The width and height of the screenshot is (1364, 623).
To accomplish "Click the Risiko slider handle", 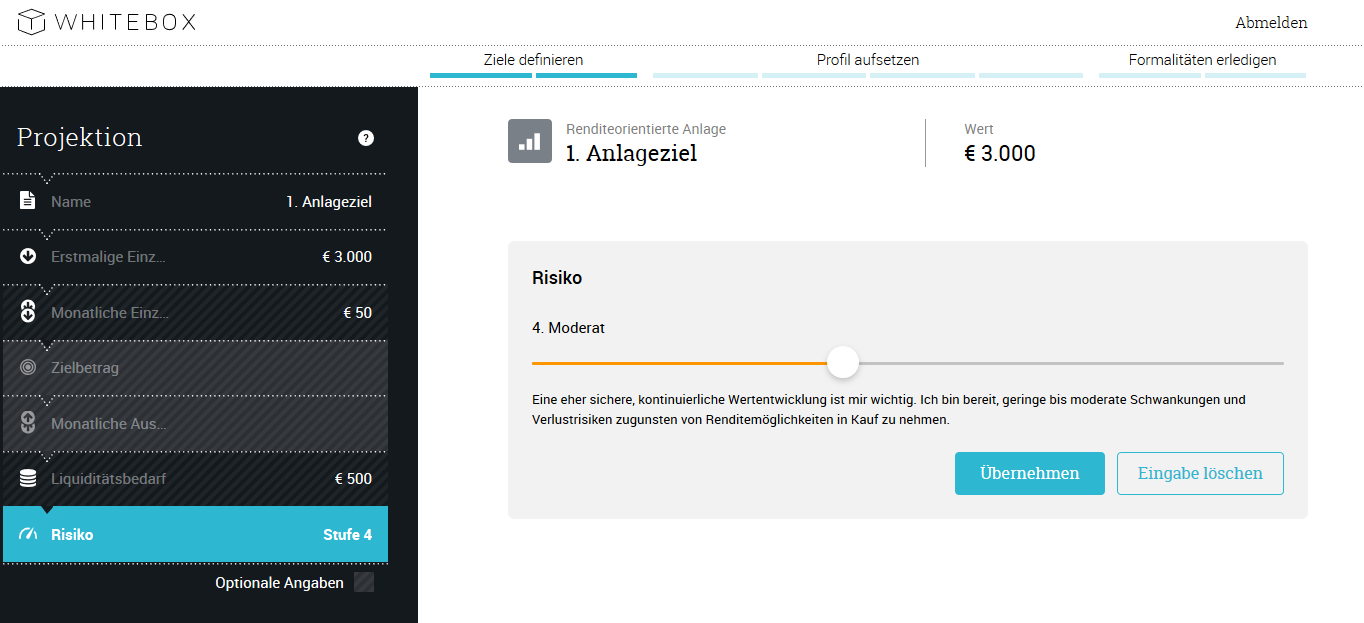I will [x=843, y=362].
